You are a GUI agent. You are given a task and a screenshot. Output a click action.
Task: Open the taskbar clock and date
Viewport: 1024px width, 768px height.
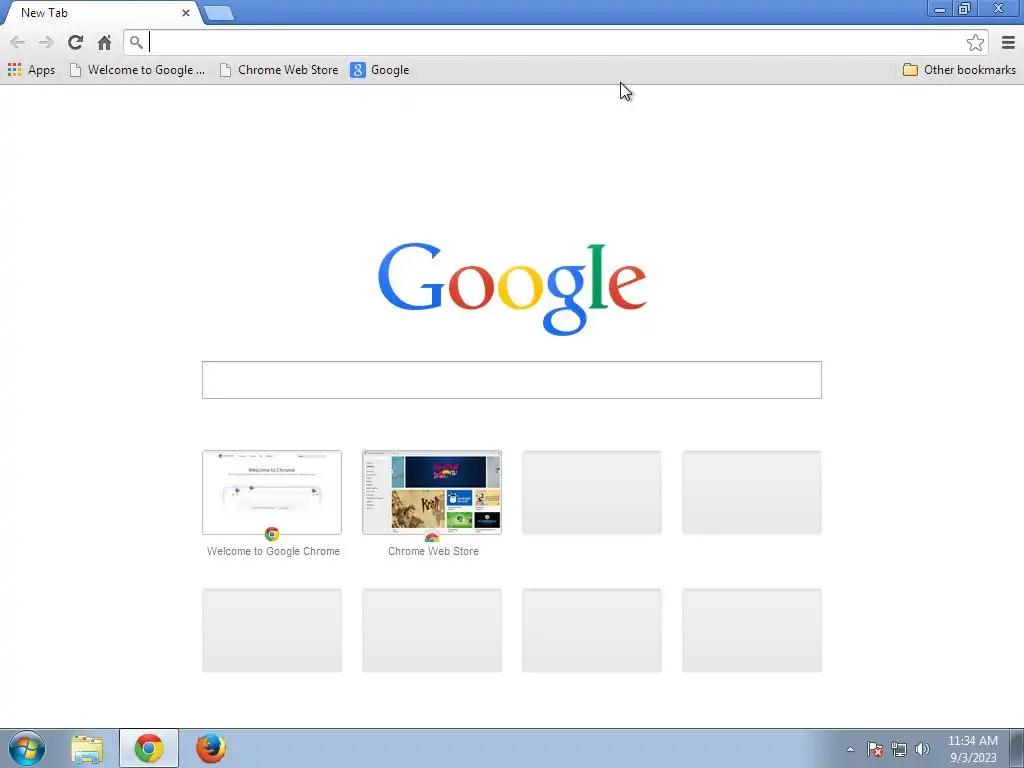[x=972, y=749]
